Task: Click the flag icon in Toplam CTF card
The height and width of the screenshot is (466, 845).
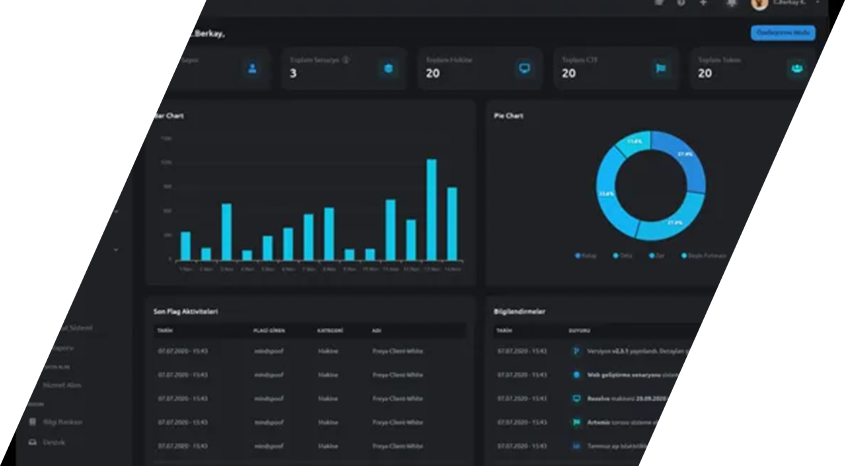Action: click(x=661, y=68)
